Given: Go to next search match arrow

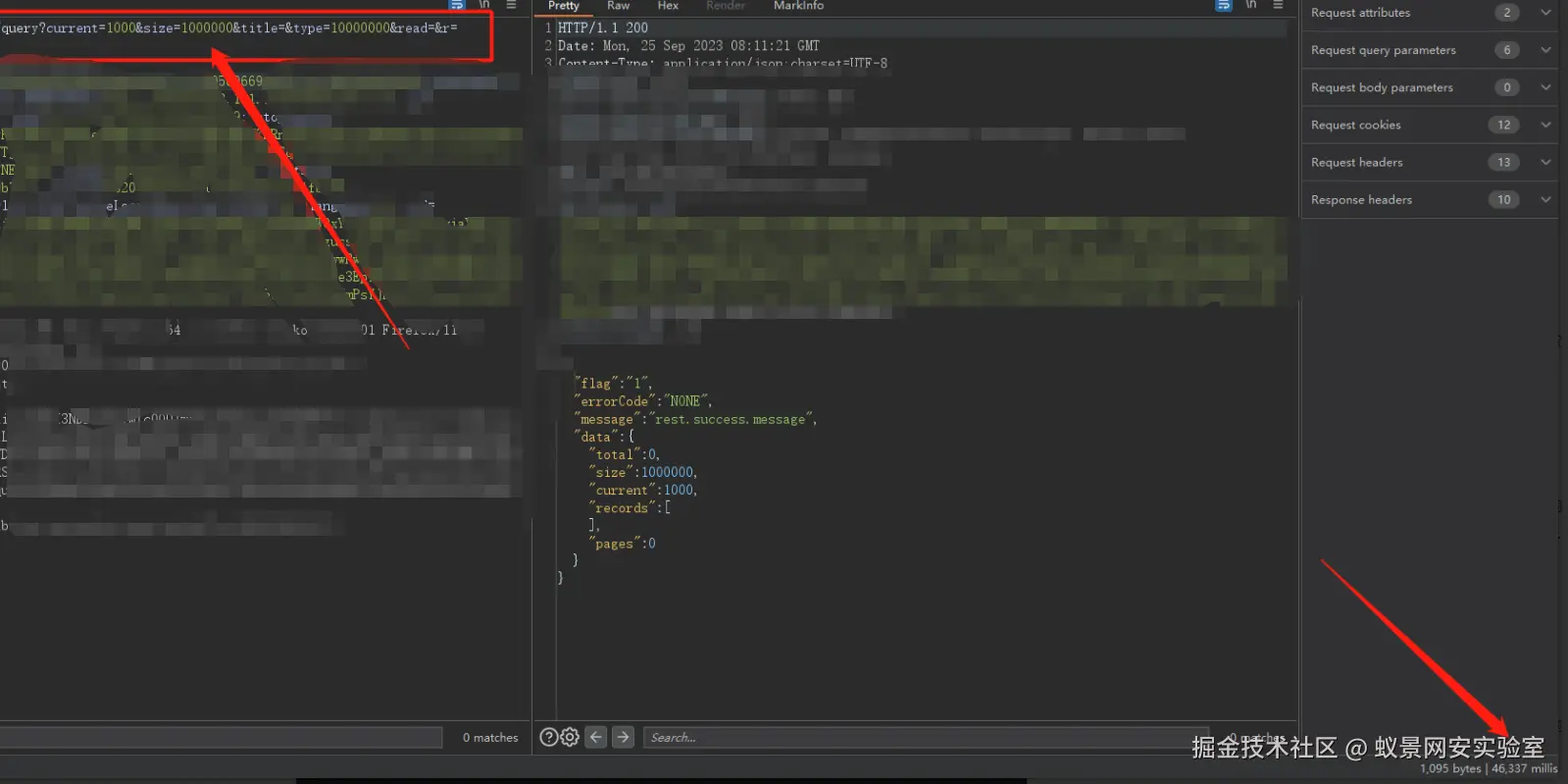Looking at the screenshot, I should (x=623, y=737).
